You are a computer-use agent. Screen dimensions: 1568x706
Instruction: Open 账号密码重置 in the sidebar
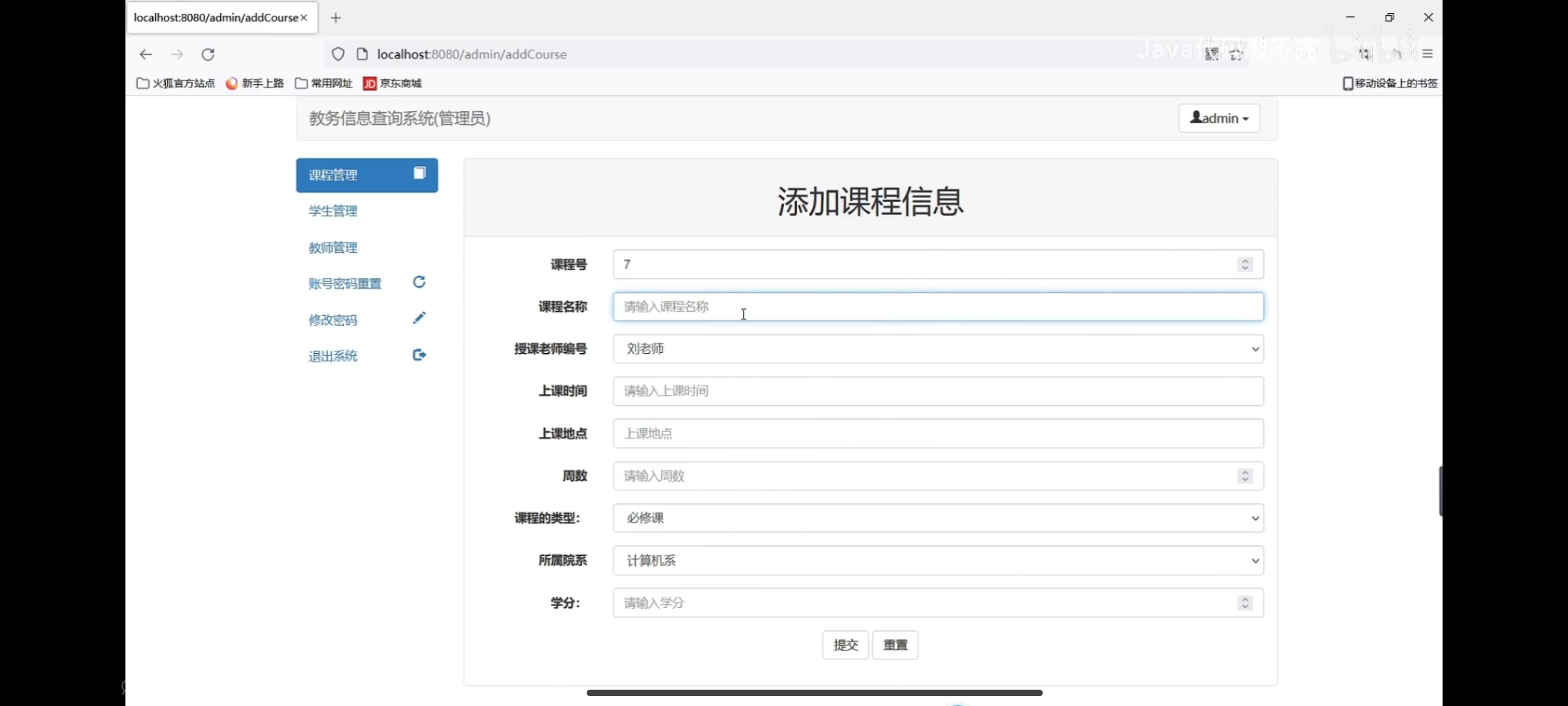[x=345, y=284]
